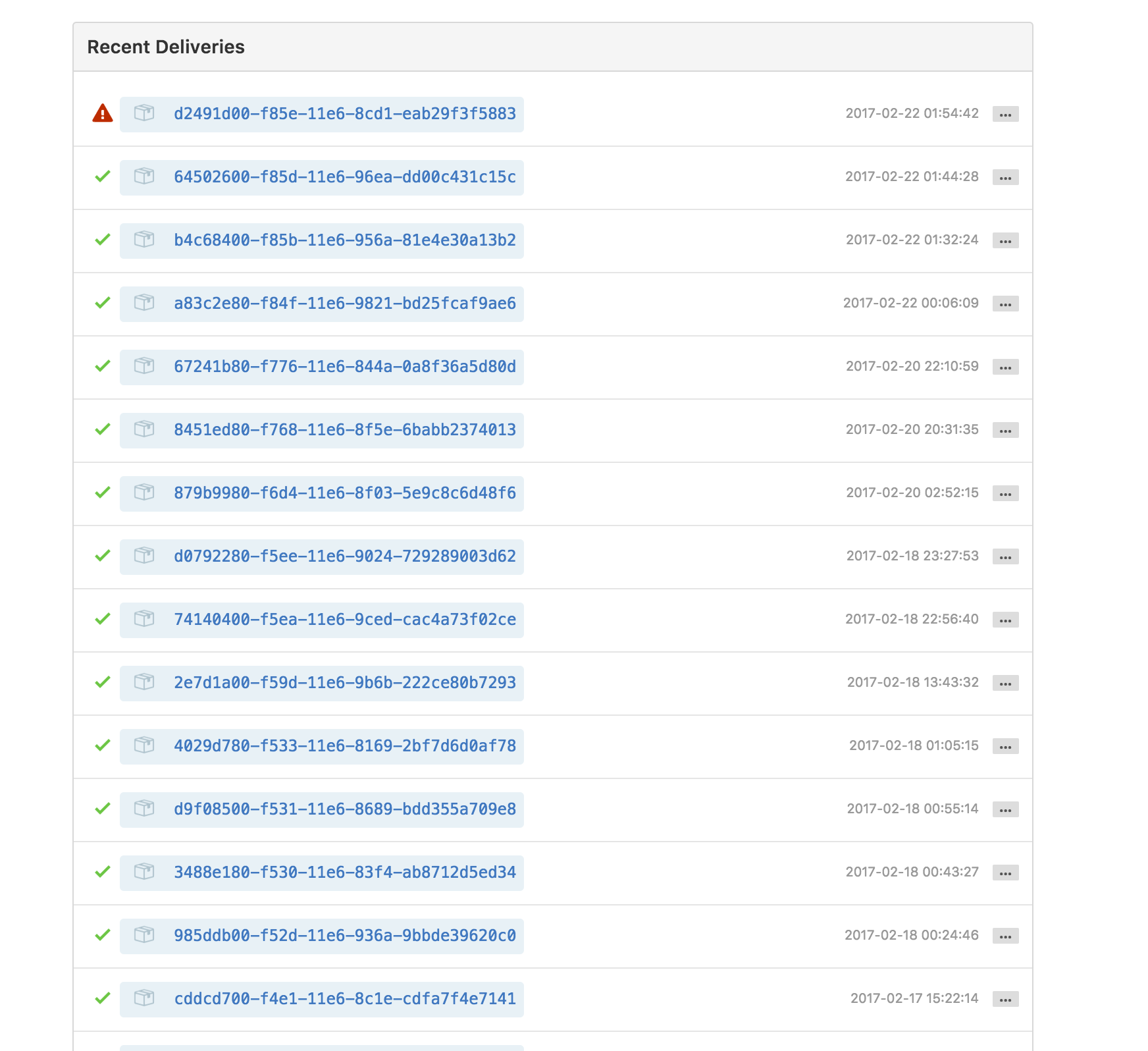The image size is (1148, 1051).
Task: Click the package icon beside delivery cddcd700
Action: [x=143, y=998]
